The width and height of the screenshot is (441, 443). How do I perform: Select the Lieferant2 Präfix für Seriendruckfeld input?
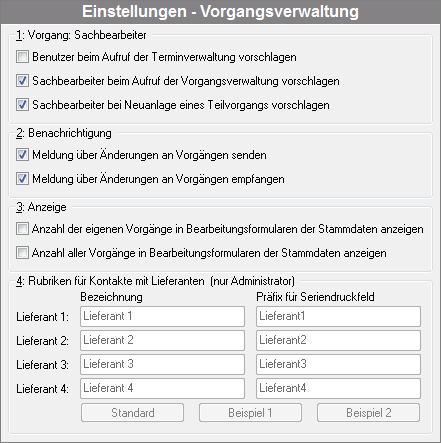338,340
